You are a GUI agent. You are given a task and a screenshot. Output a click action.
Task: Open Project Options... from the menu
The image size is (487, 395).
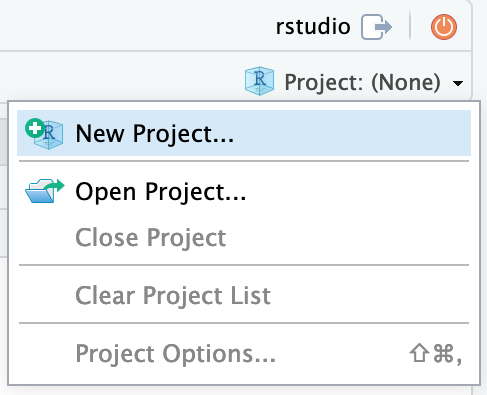point(176,354)
